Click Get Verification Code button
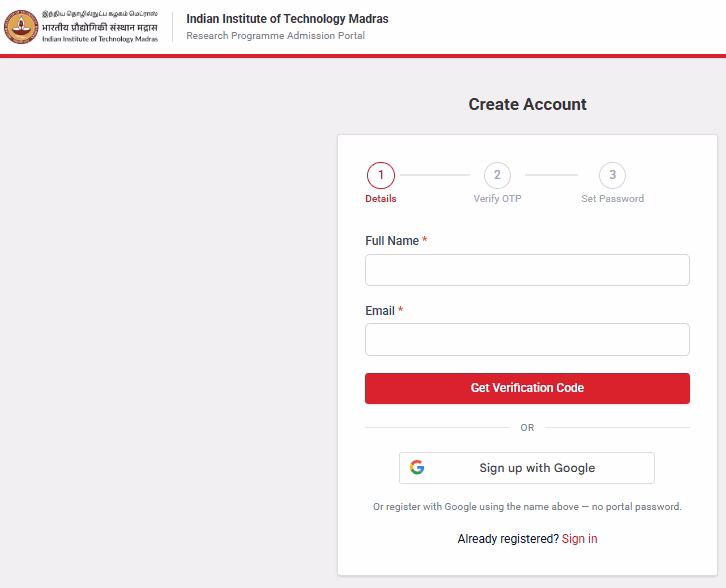 pos(527,388)
